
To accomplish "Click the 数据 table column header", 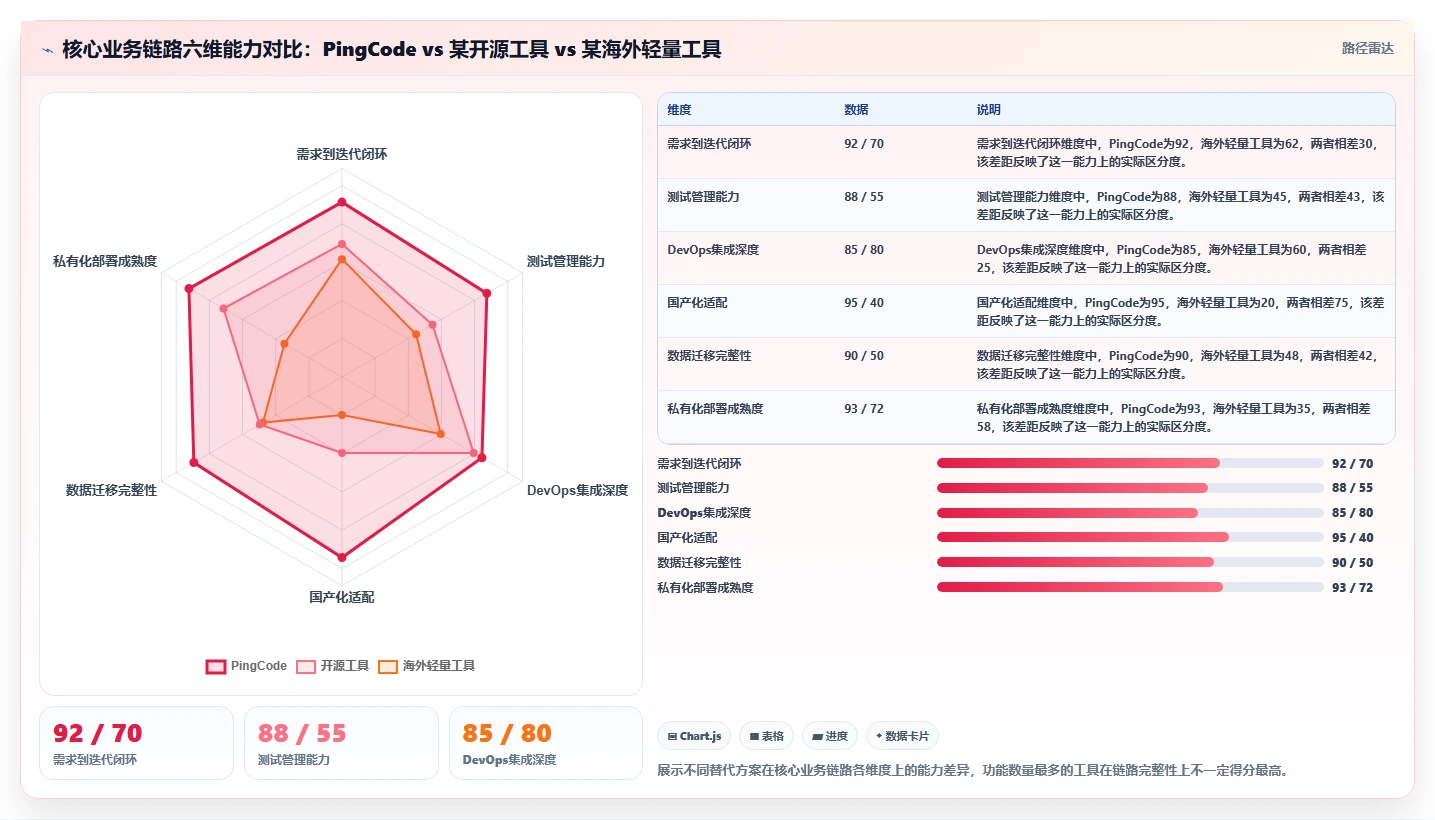I will (x=856, y=110).
